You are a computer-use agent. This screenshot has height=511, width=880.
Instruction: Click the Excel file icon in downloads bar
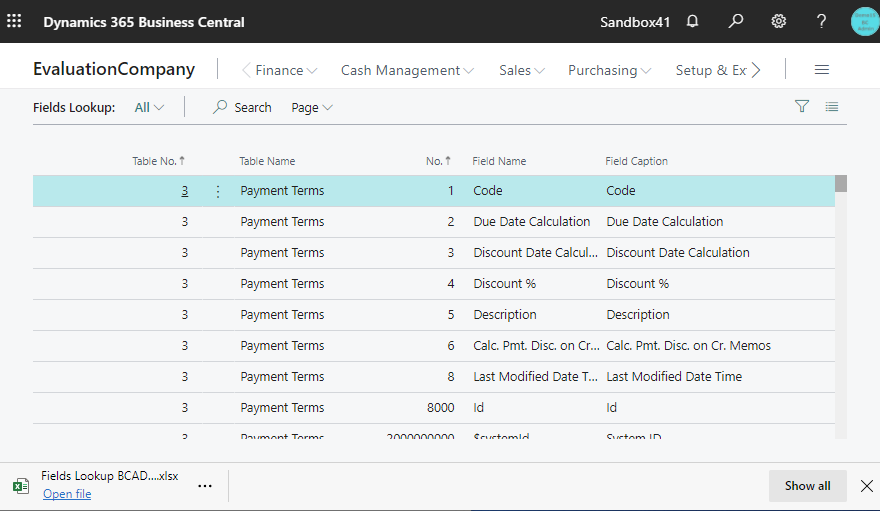[x=21, y=486]
